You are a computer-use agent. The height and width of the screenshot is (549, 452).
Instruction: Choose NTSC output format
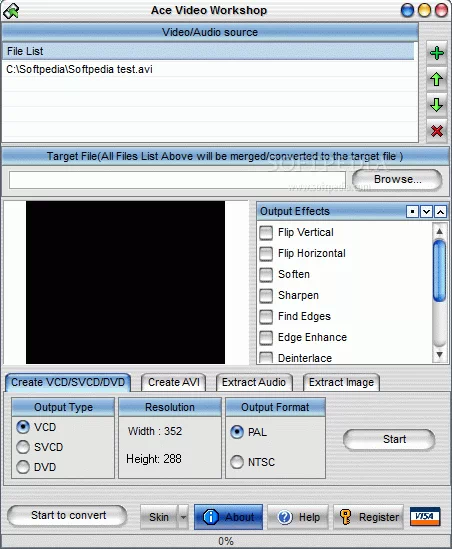point(237,462)
